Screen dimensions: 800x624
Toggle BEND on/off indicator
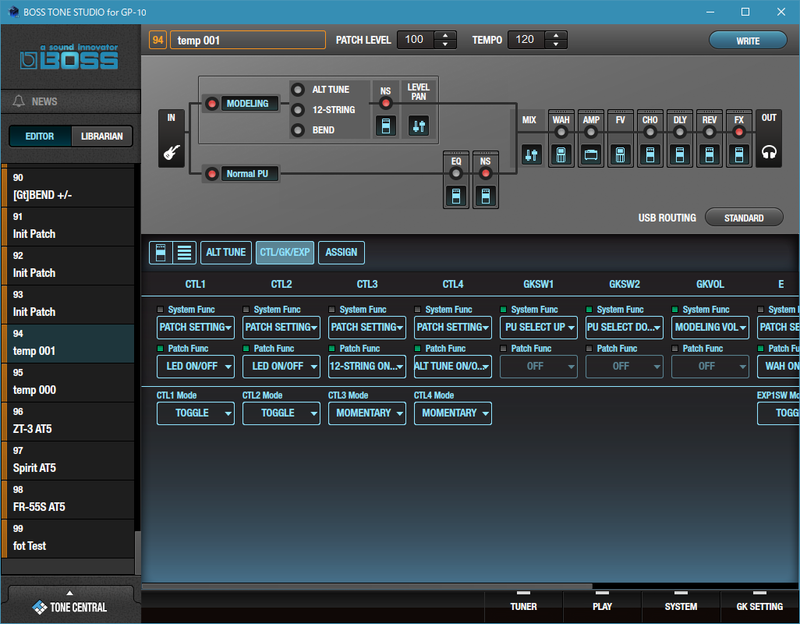pos(298,130)
